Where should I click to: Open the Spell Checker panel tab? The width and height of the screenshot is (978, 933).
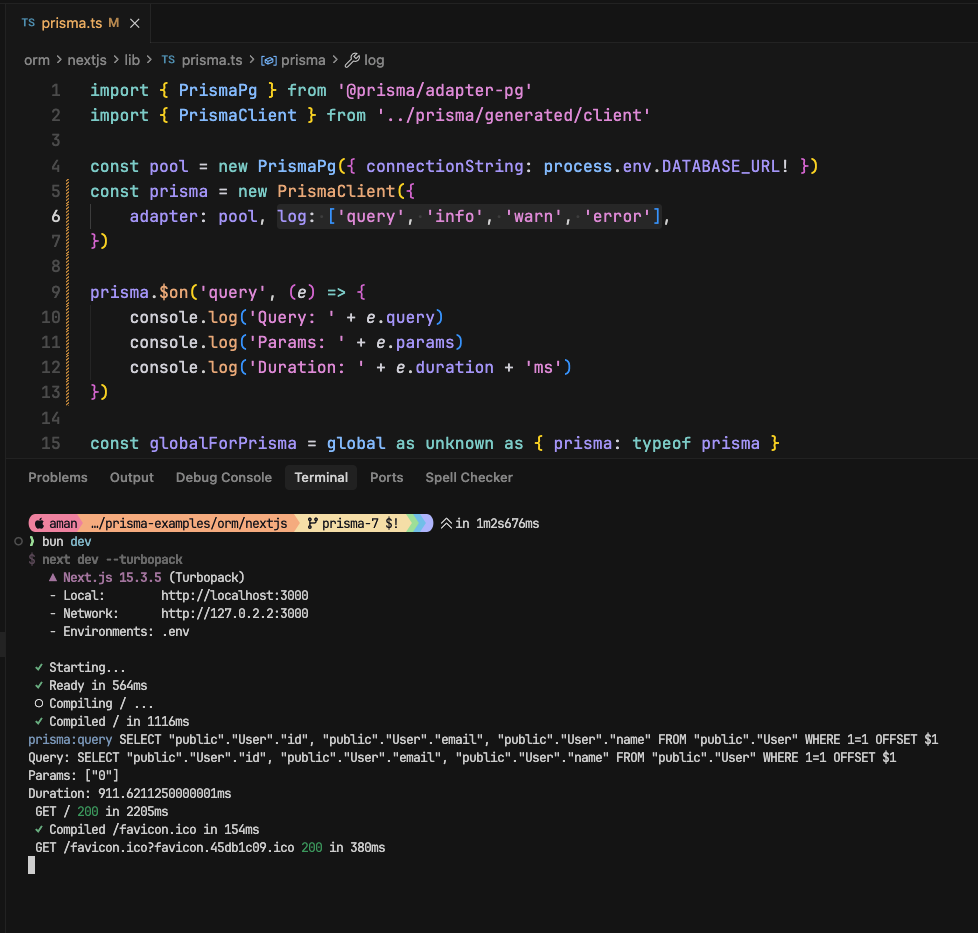pos(469,478)
